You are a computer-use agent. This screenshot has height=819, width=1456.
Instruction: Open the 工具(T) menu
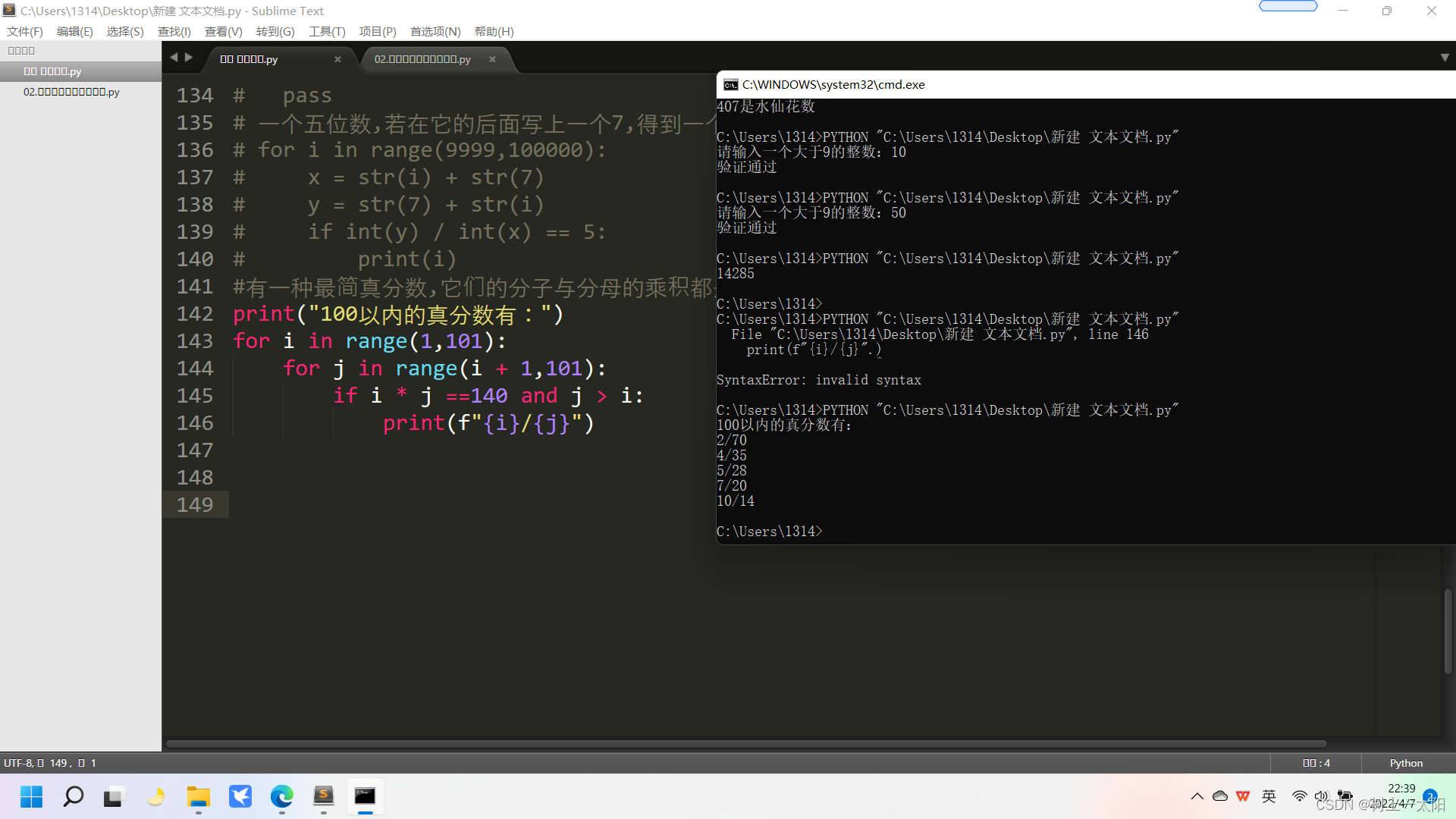327,31
